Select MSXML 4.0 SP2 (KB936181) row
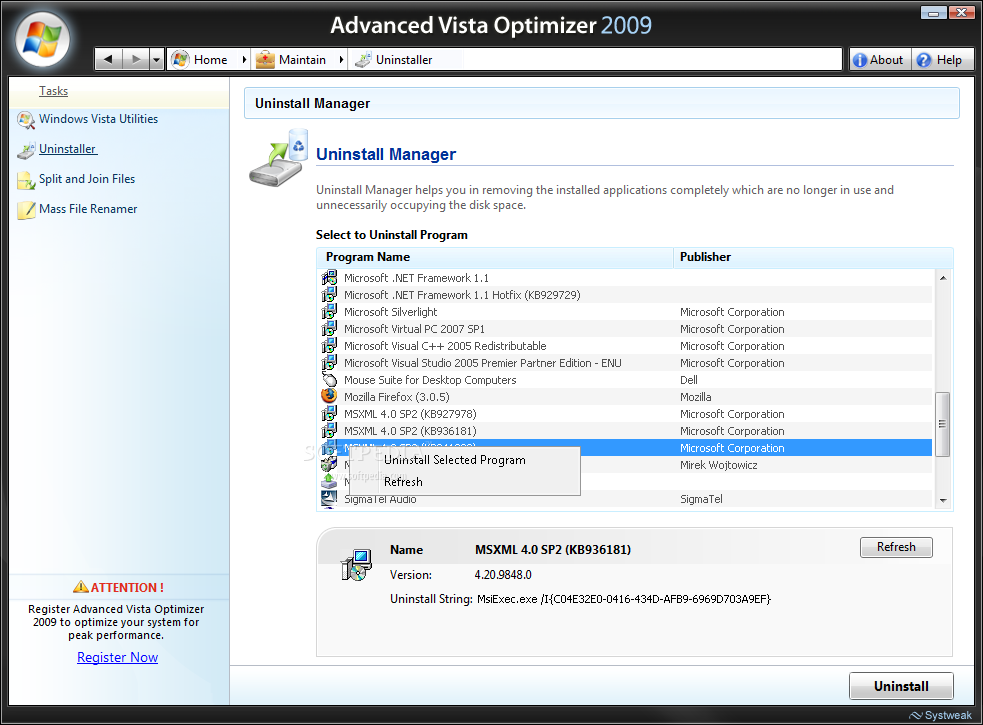 pyautogui.click(x=625, y=431)
